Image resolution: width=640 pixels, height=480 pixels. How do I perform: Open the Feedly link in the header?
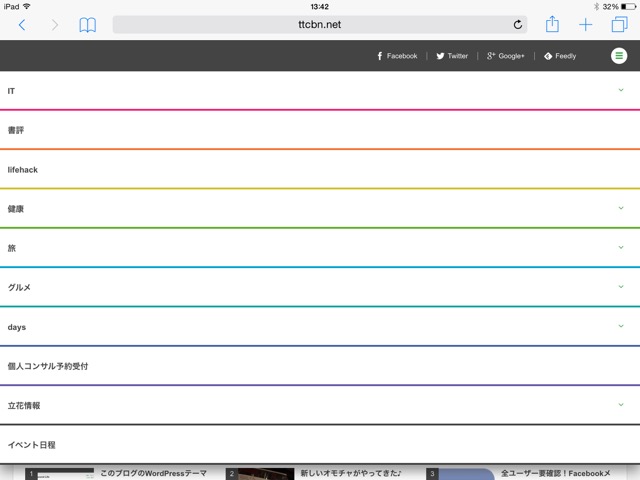tap(560, 56)
